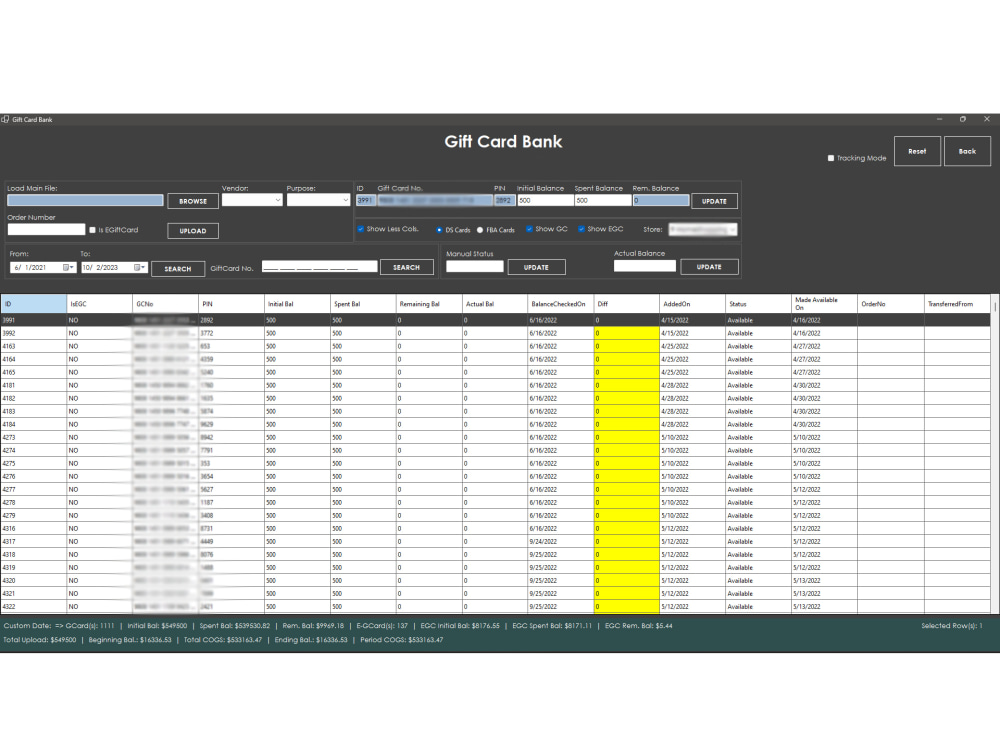Open the Purpose dropdown
The image size is (1000, 750).
pyautogui.click(x=318, y=200)
